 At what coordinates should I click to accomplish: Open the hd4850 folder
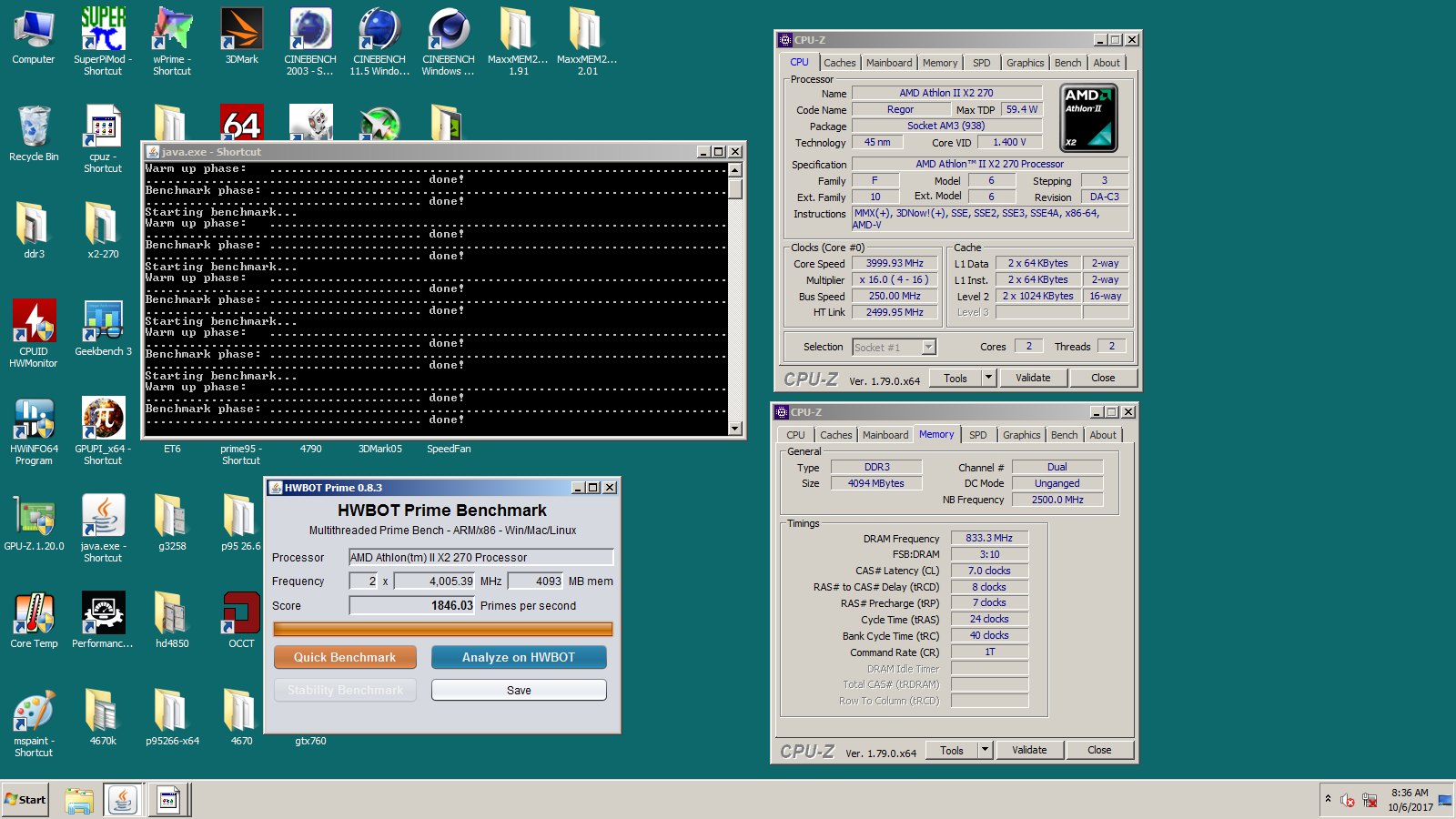point(172,620)
